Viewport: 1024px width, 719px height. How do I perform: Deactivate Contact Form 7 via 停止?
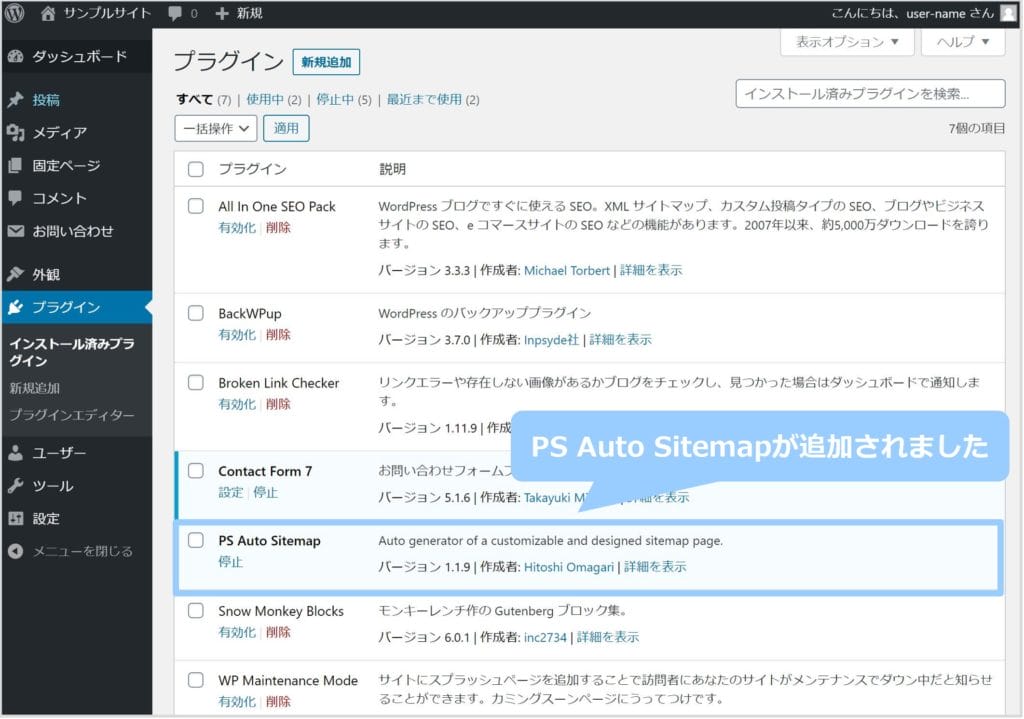tap(266, 492)
